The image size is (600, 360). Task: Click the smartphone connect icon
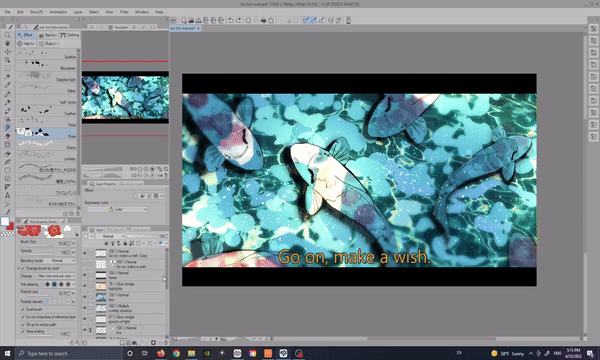[348, 20]
